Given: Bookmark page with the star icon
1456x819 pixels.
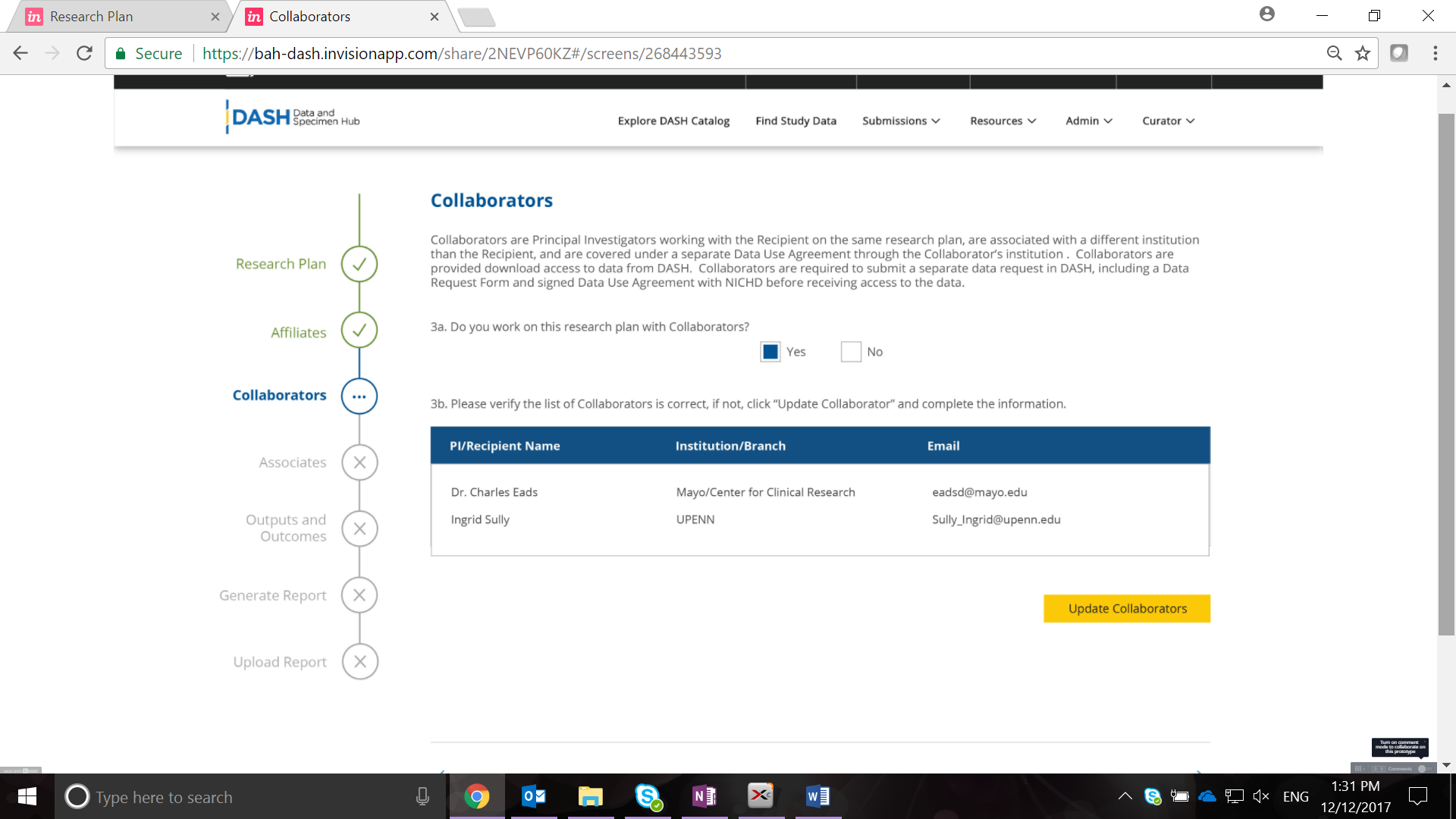Looking at the screenshot, I should click(1363, 53).
